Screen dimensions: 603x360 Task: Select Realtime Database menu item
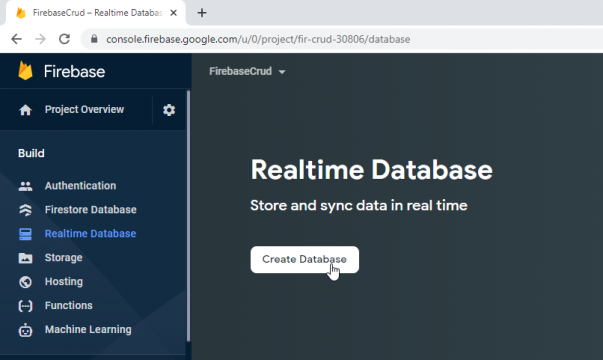(x=90, y=233)
